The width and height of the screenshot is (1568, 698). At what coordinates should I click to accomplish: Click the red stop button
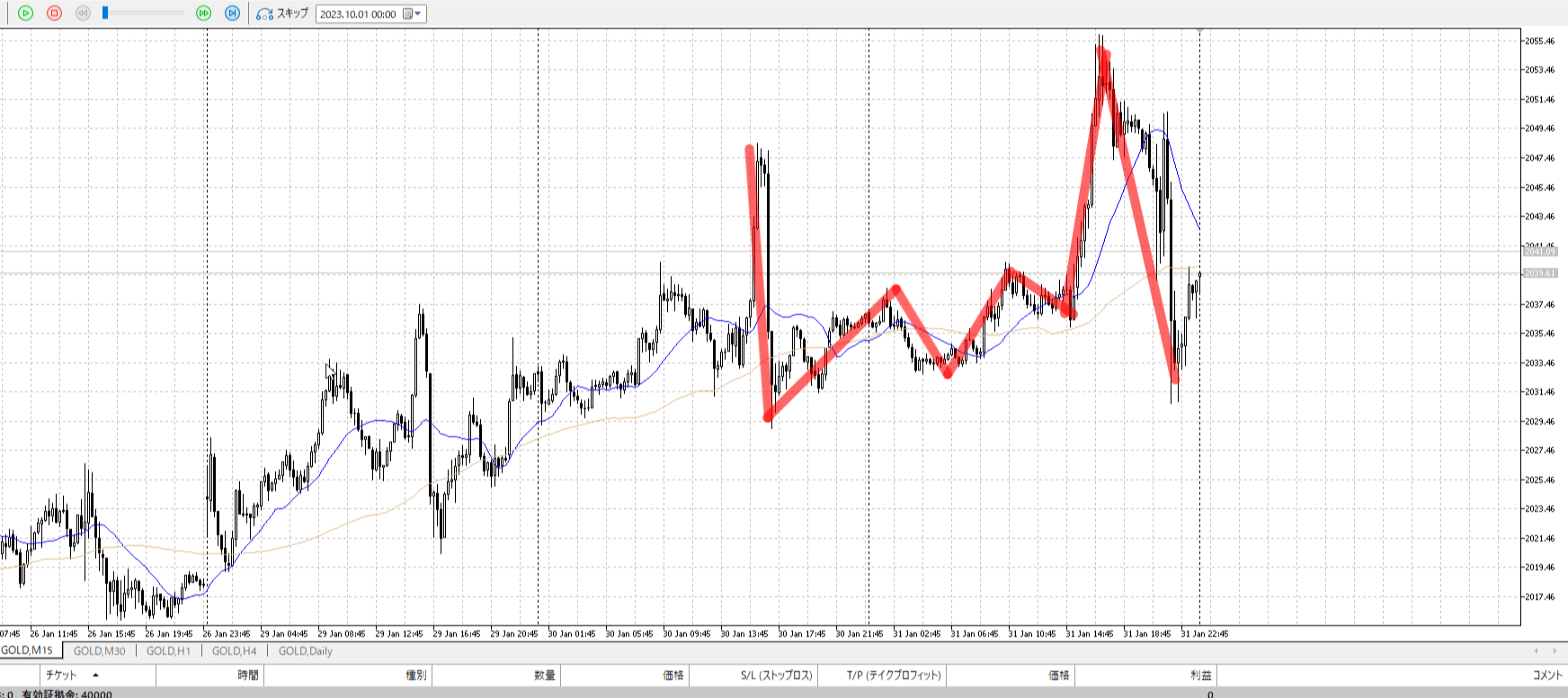(54, 13)
